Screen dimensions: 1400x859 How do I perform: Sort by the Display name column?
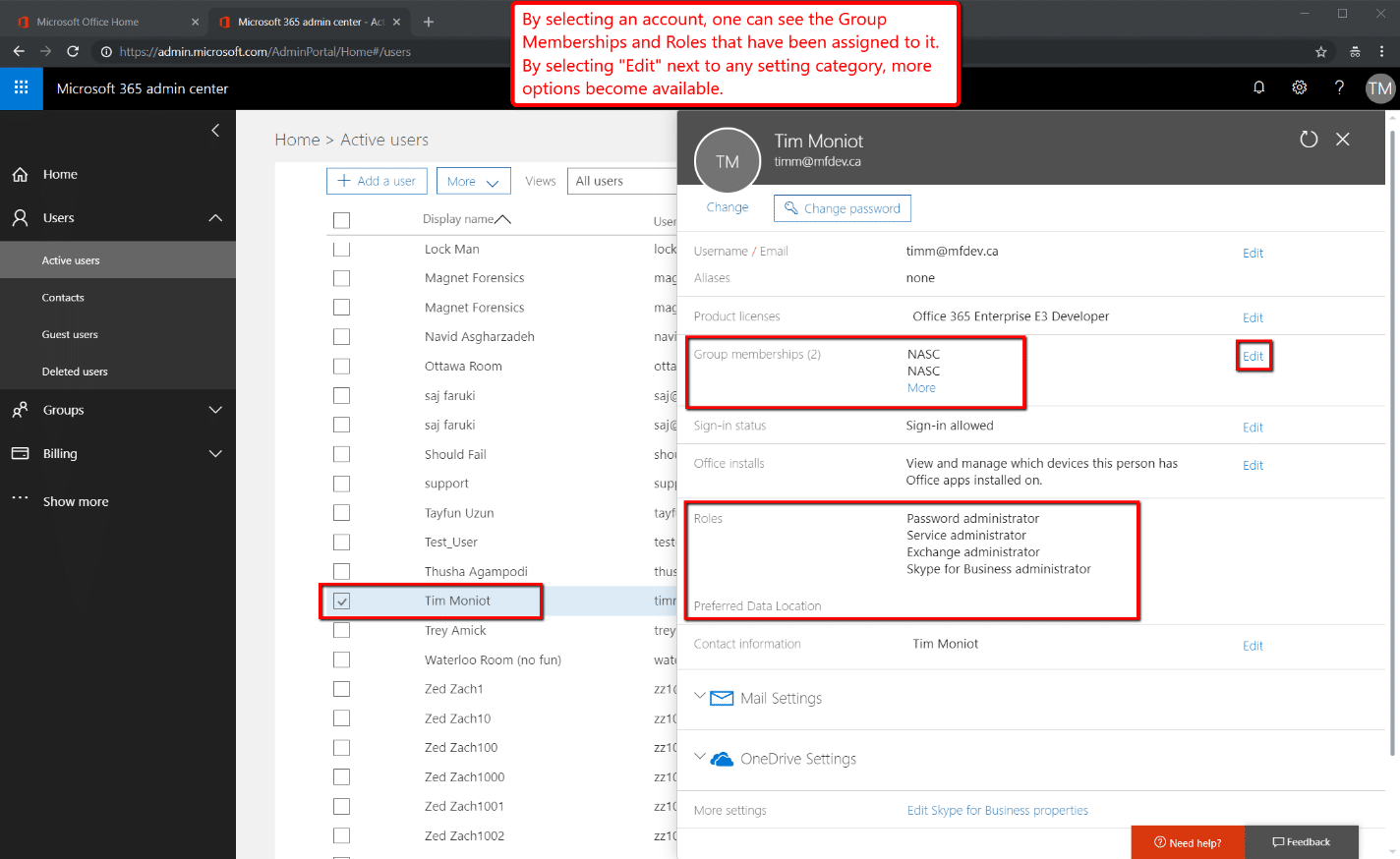(x=466, y=219)
